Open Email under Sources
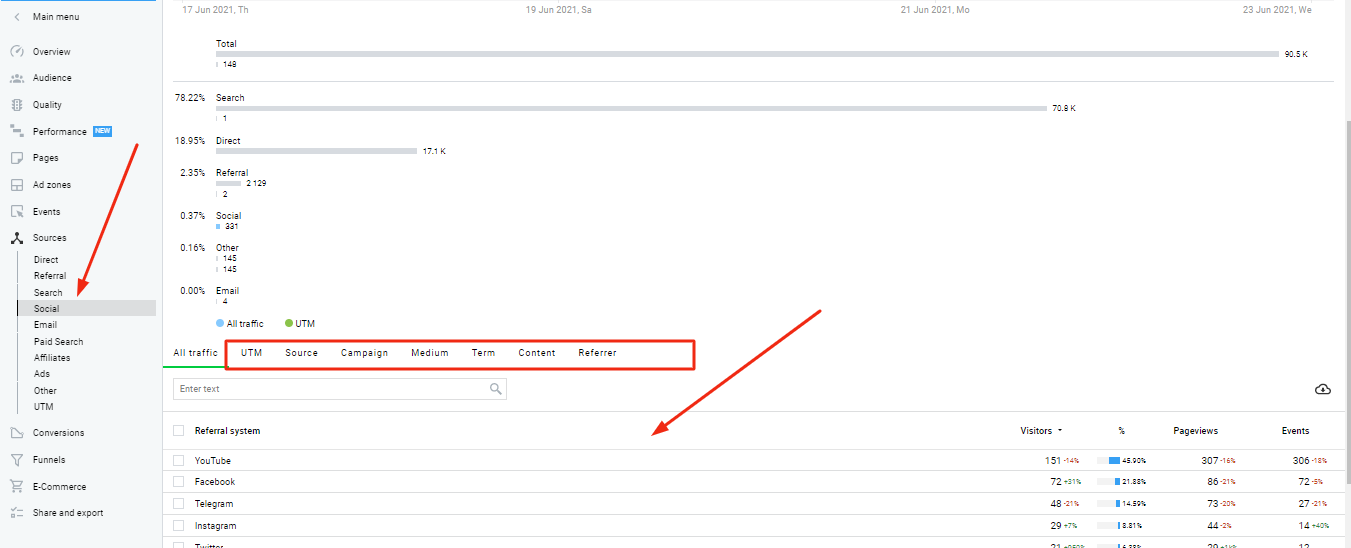Screen dimensions: 1351x548 [x=45, y=325]
